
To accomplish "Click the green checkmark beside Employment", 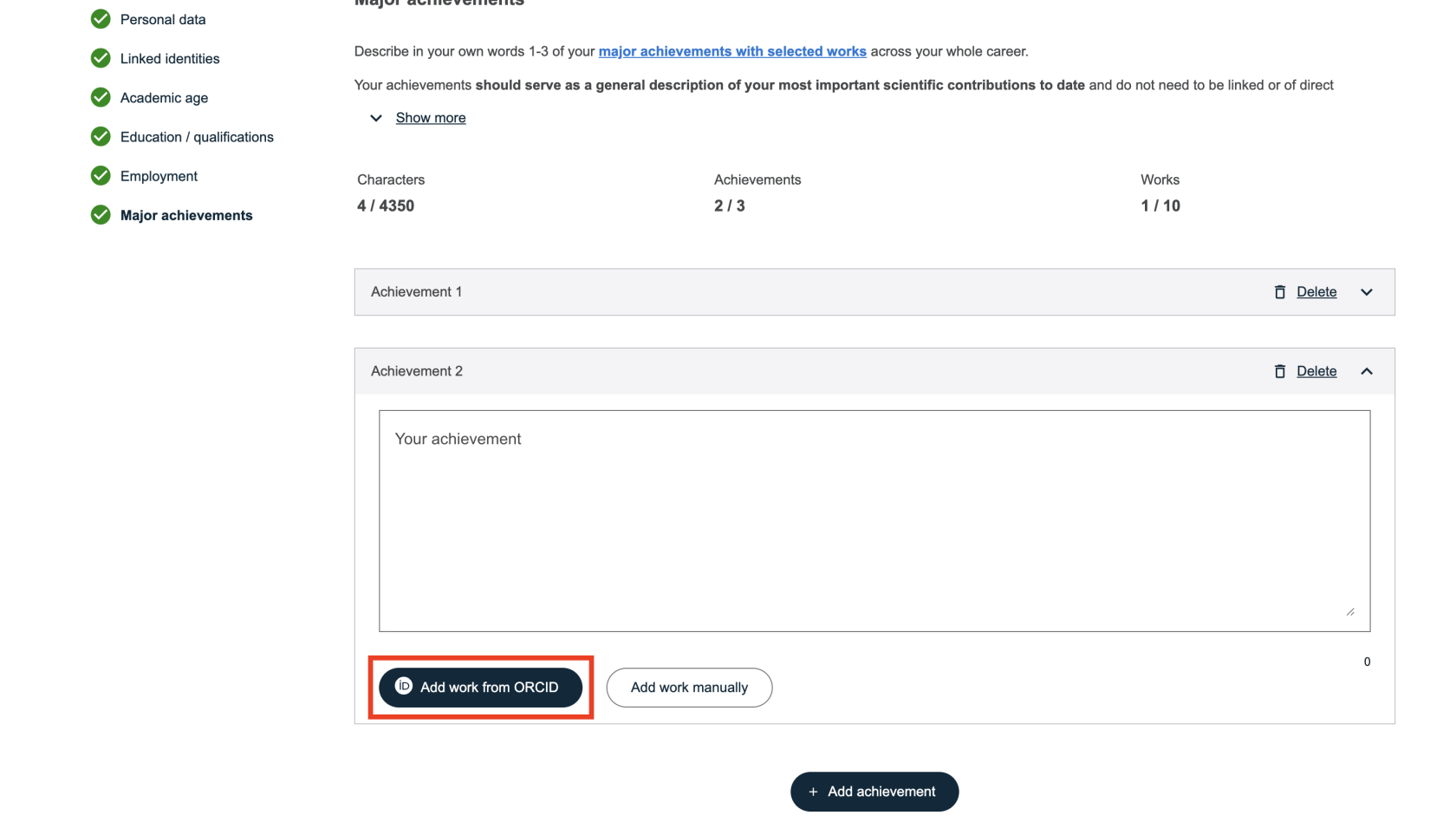I will (101, 176).
